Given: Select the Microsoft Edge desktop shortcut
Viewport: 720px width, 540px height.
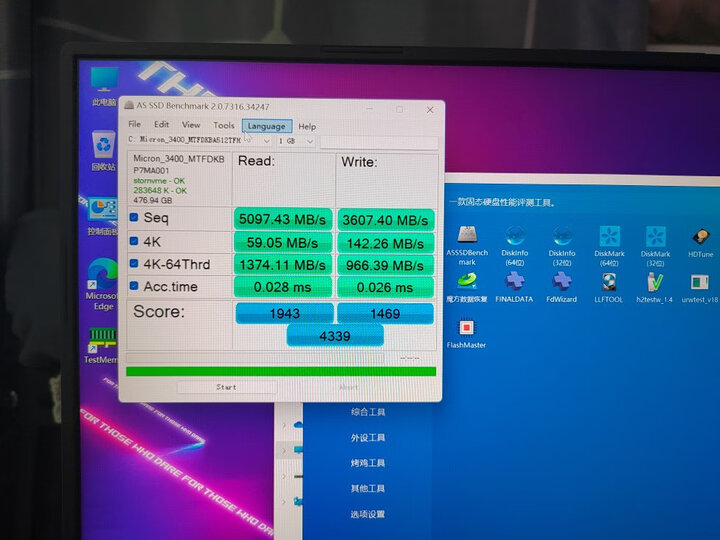Looking at the screenshot, I should 102,284.
